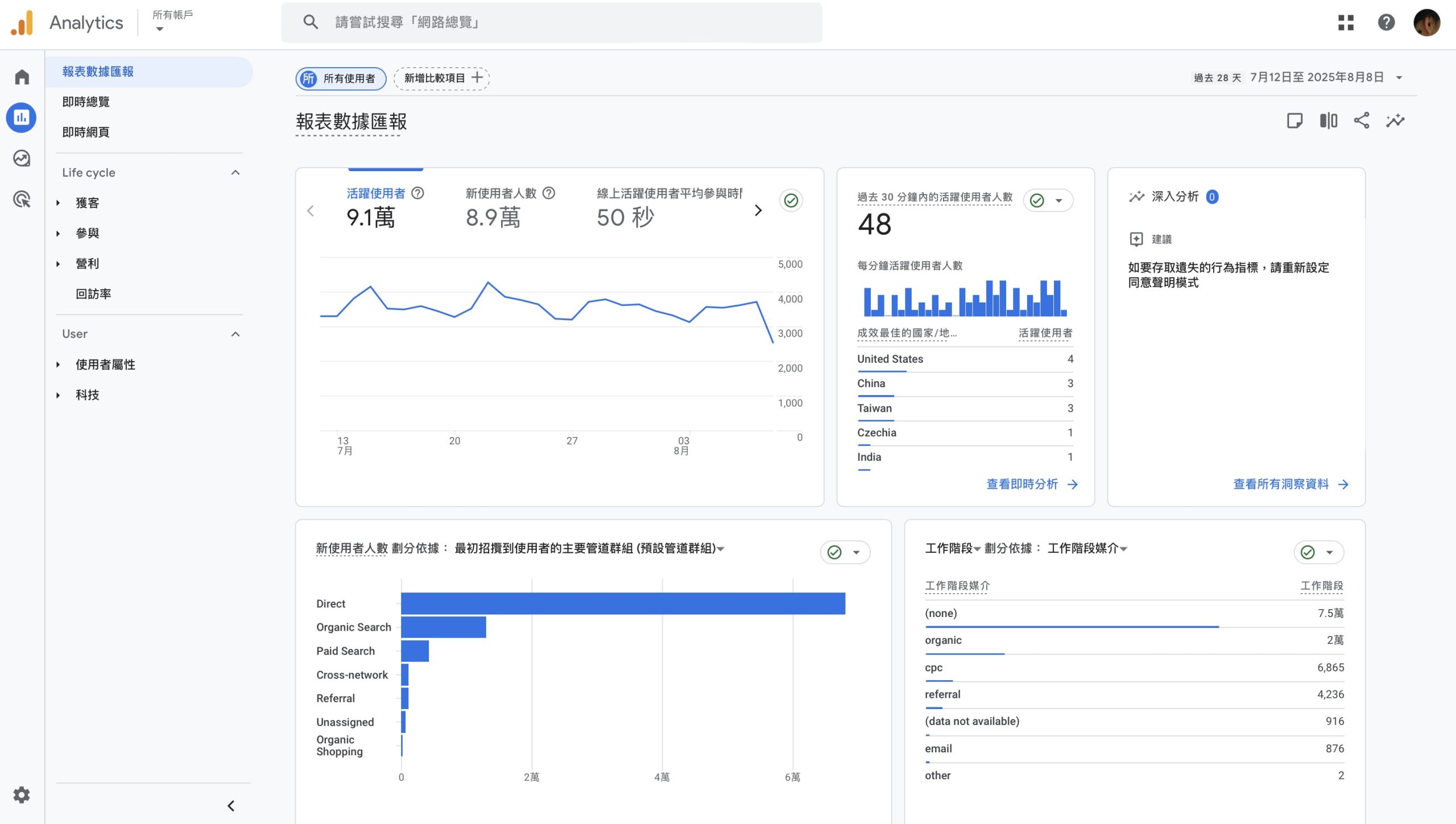Viewport: 1456px width, 824px height.
Task: Open the Help question mark icon
Action: pyautogui.click(x=1387, y=22)
